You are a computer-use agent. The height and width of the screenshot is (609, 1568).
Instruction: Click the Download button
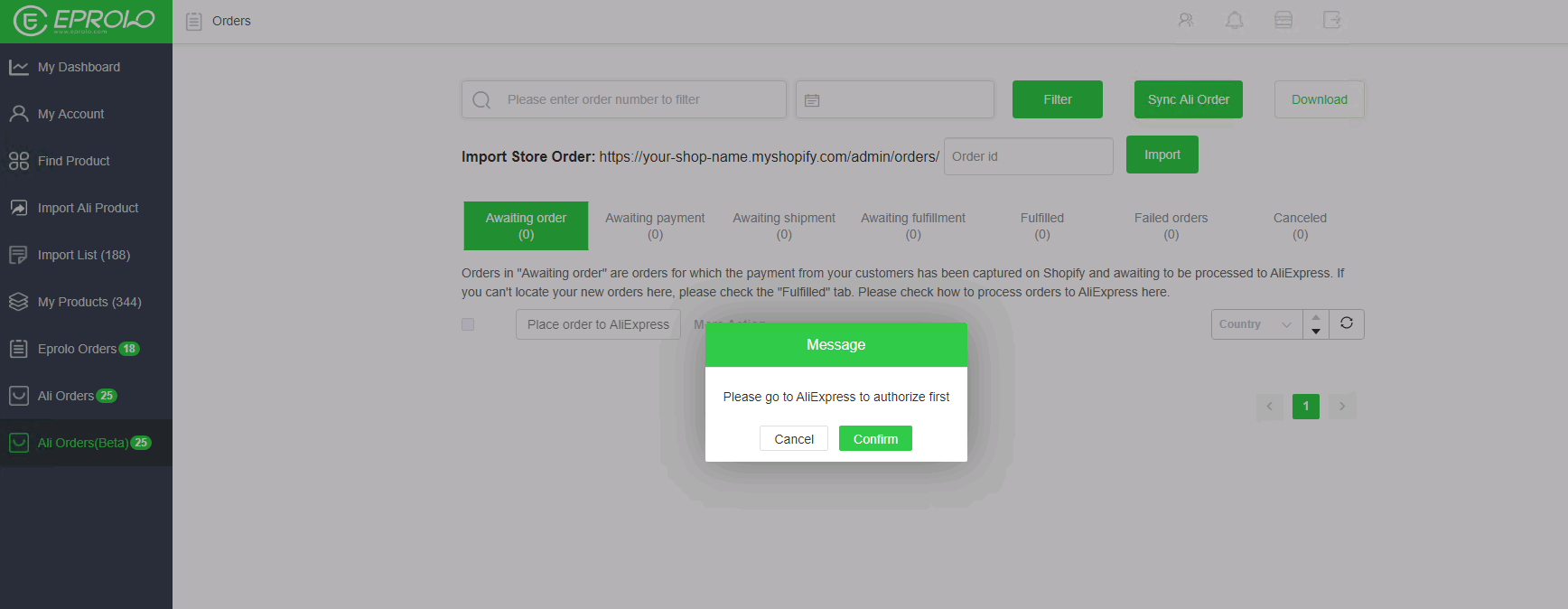click(1320, 99)
